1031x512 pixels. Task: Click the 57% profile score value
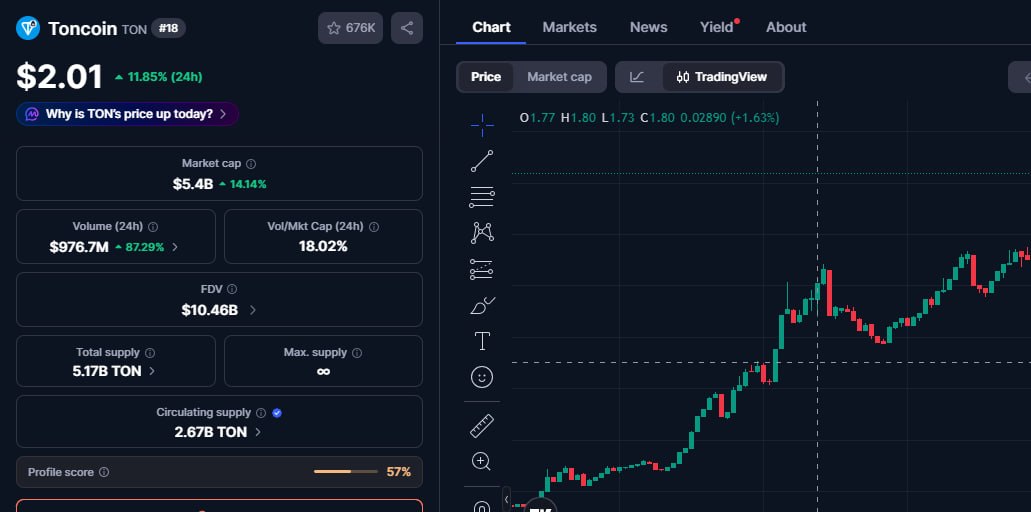click(398, 472)
